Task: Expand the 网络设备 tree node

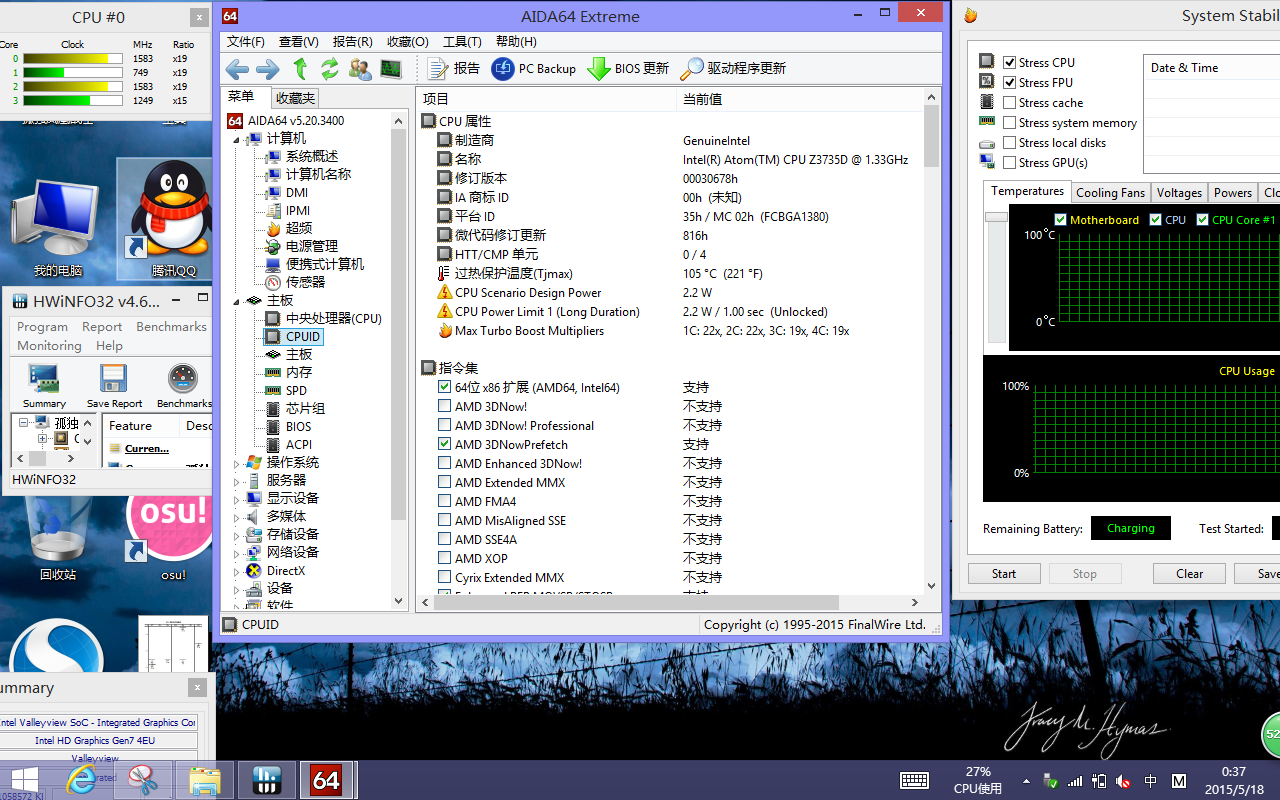Action: click(237, 553)
